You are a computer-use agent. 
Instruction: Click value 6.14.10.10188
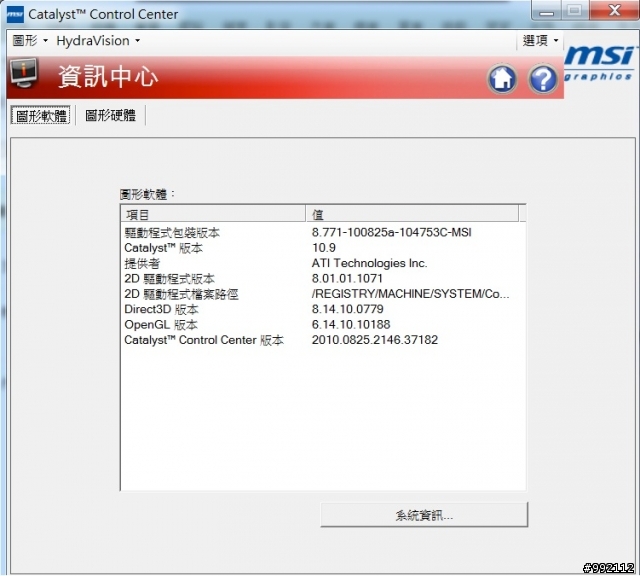coord(351,325)
